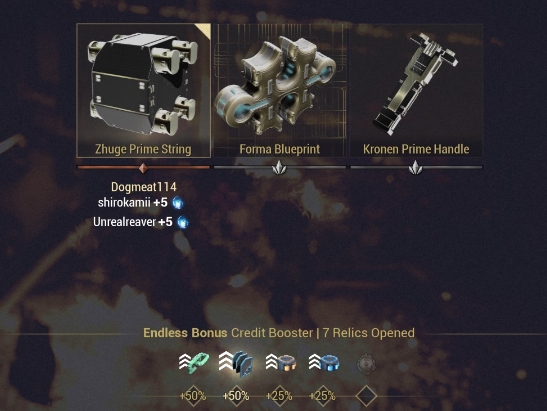The height and width of the screenshot is (411, 547).
Task: Click the shirokamii player name
Action: (124, 203)
